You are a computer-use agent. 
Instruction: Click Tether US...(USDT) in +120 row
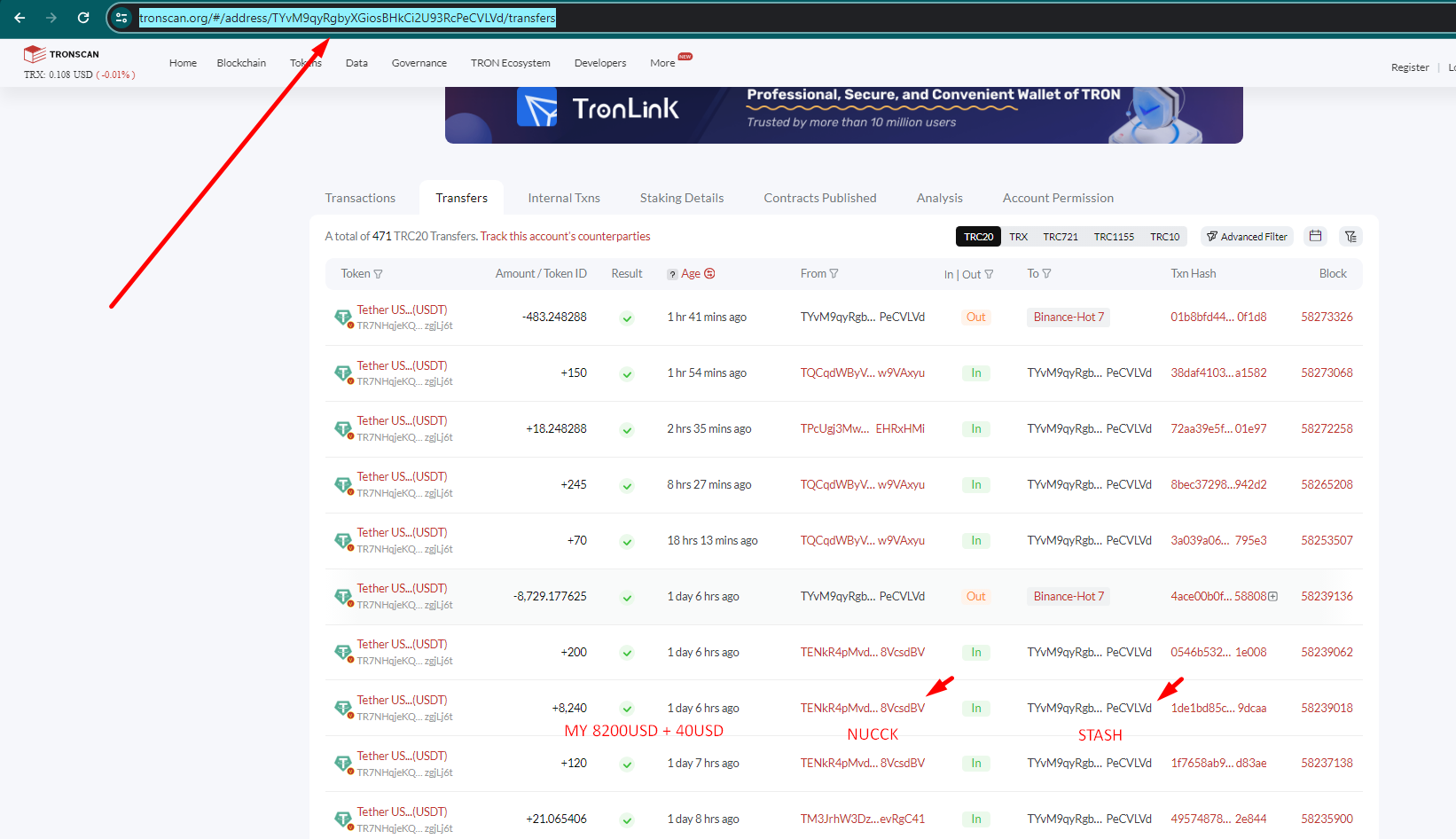point(402,757)
